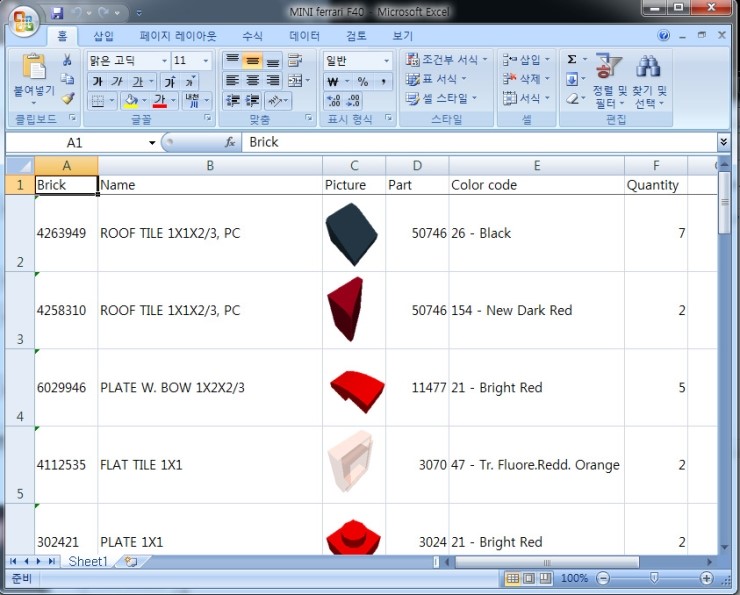This screenshot has height=595, width=740.
Task: Decrease the font size
Action: pyautogui.click(x=190, y=82)
